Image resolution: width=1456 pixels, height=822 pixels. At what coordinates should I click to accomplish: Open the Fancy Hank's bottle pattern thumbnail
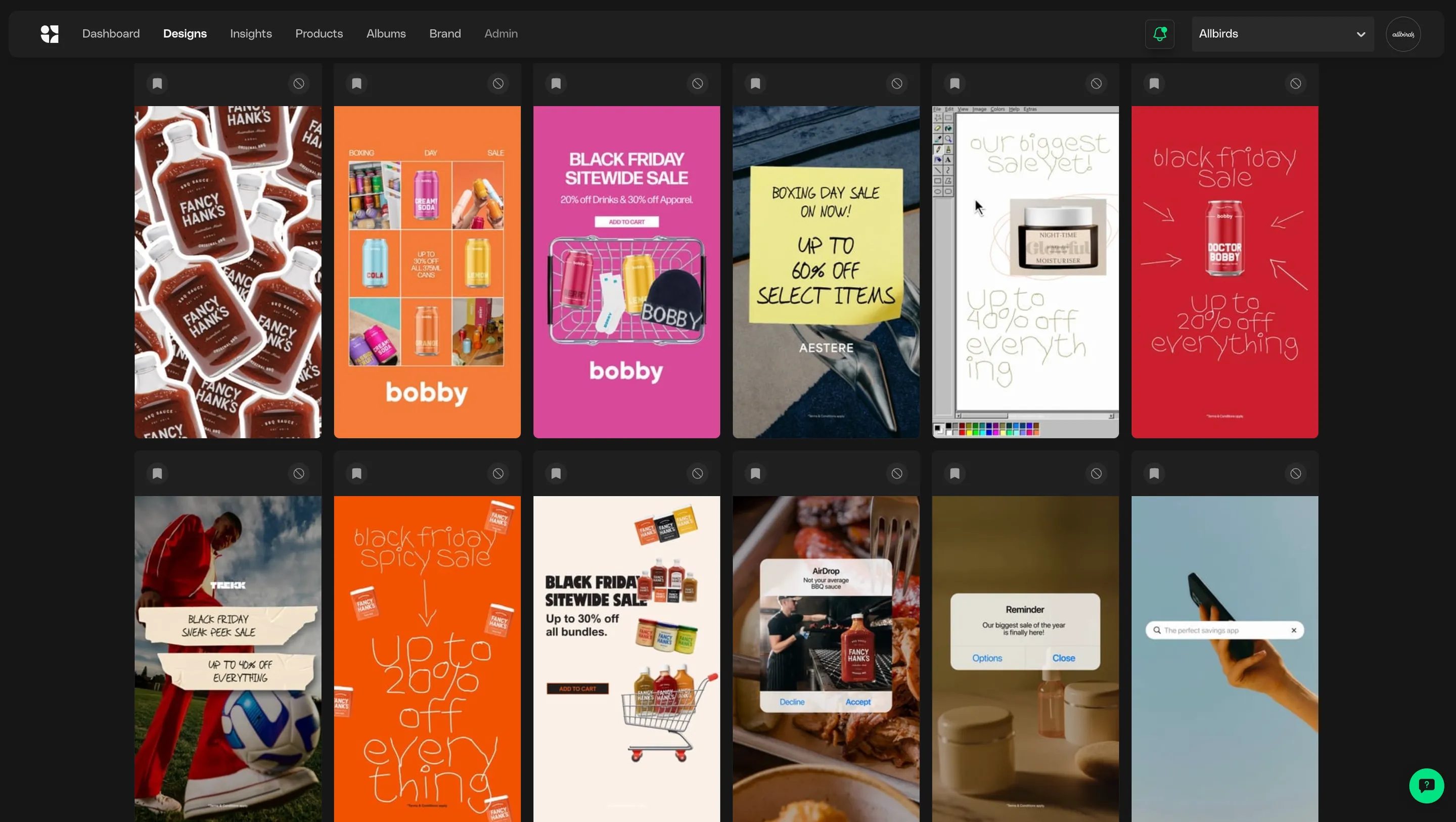[228, 272]
